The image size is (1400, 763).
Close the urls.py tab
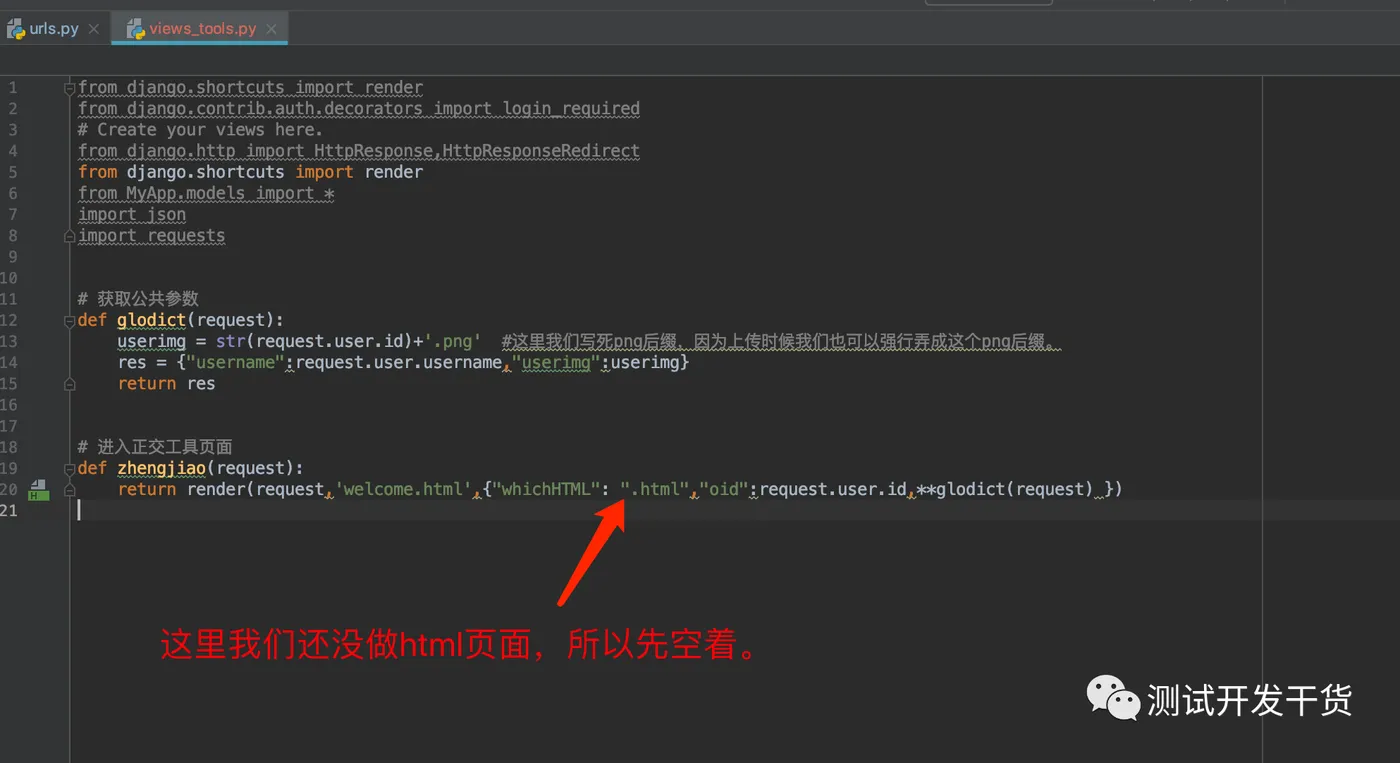click(x=94, y=29)
